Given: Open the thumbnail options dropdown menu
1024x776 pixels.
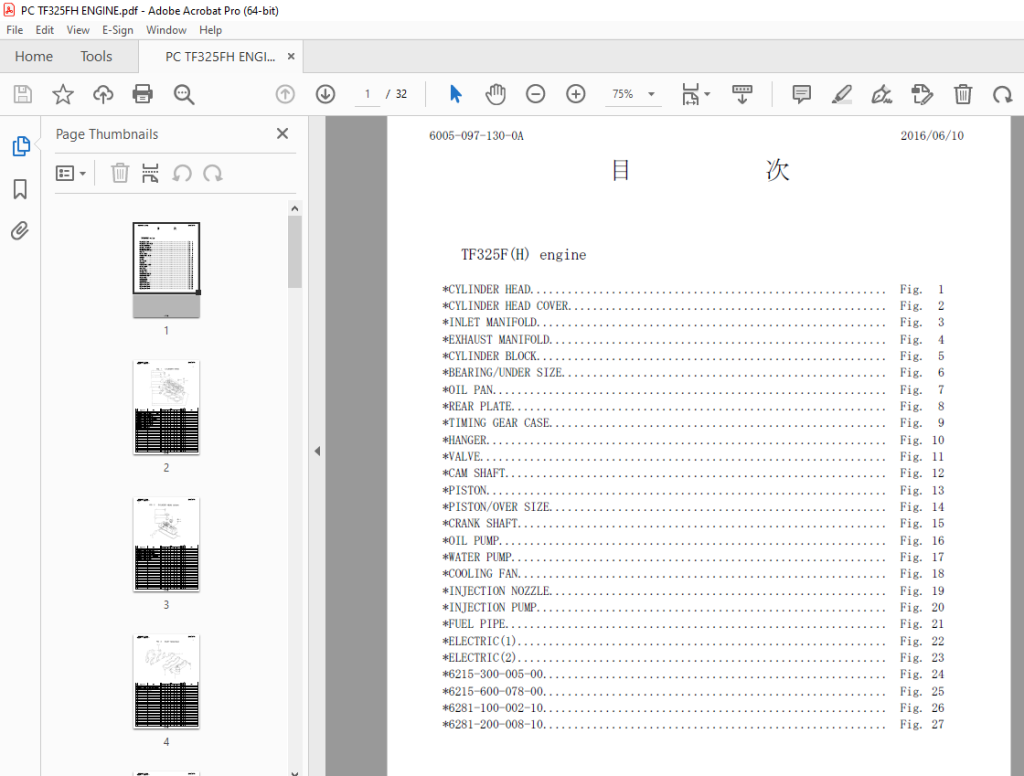Looking at the screenshot, I should pos(71,173).
